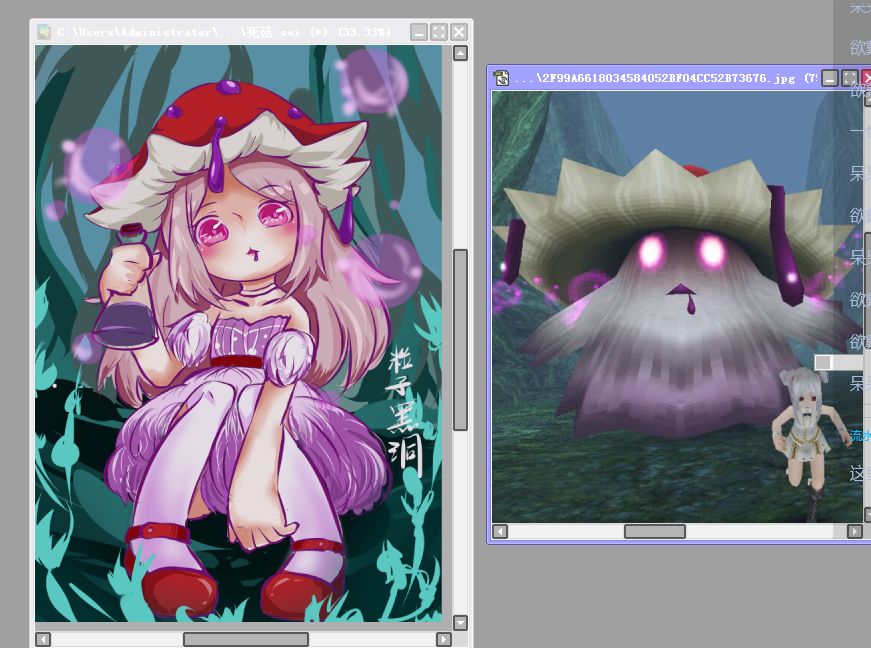
Task: Close the 死菇.sai canvas window
Action: [459, 32]
